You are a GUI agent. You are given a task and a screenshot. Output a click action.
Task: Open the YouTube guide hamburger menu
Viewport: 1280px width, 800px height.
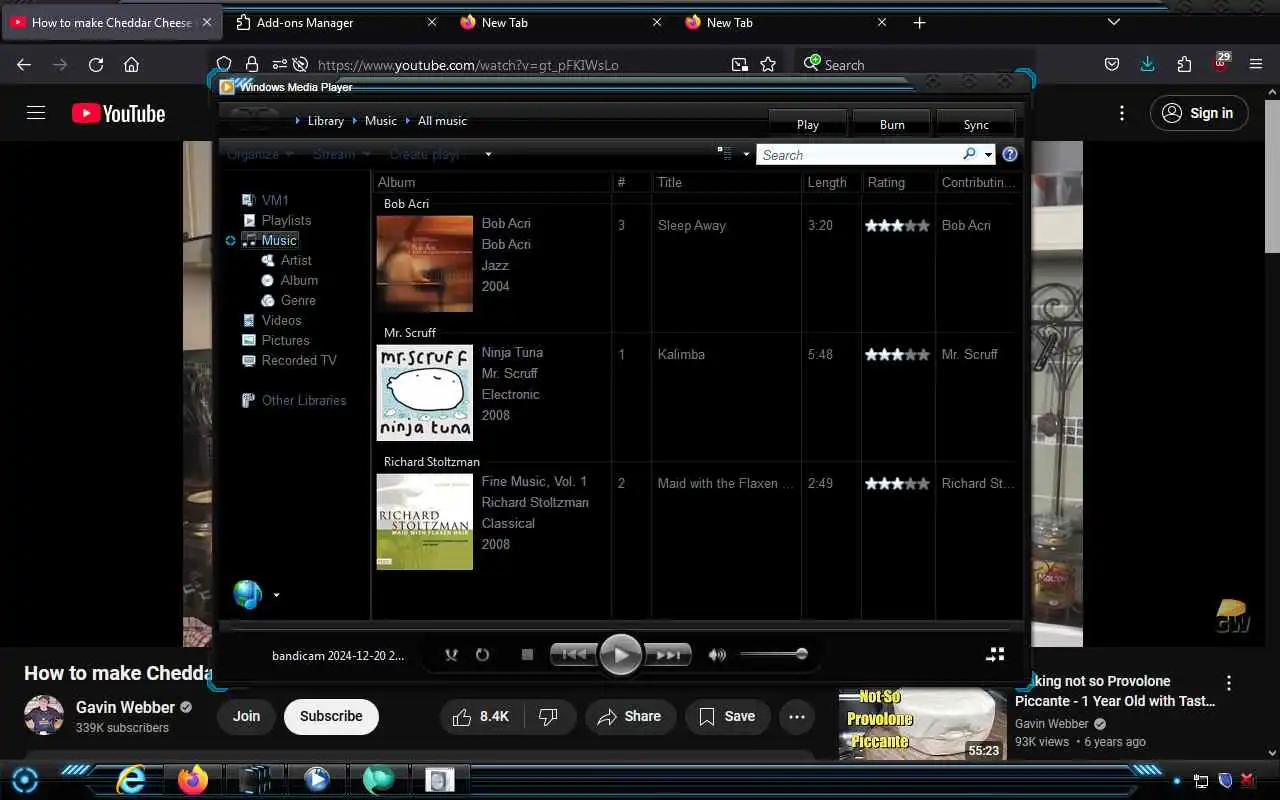coord(36,113)
